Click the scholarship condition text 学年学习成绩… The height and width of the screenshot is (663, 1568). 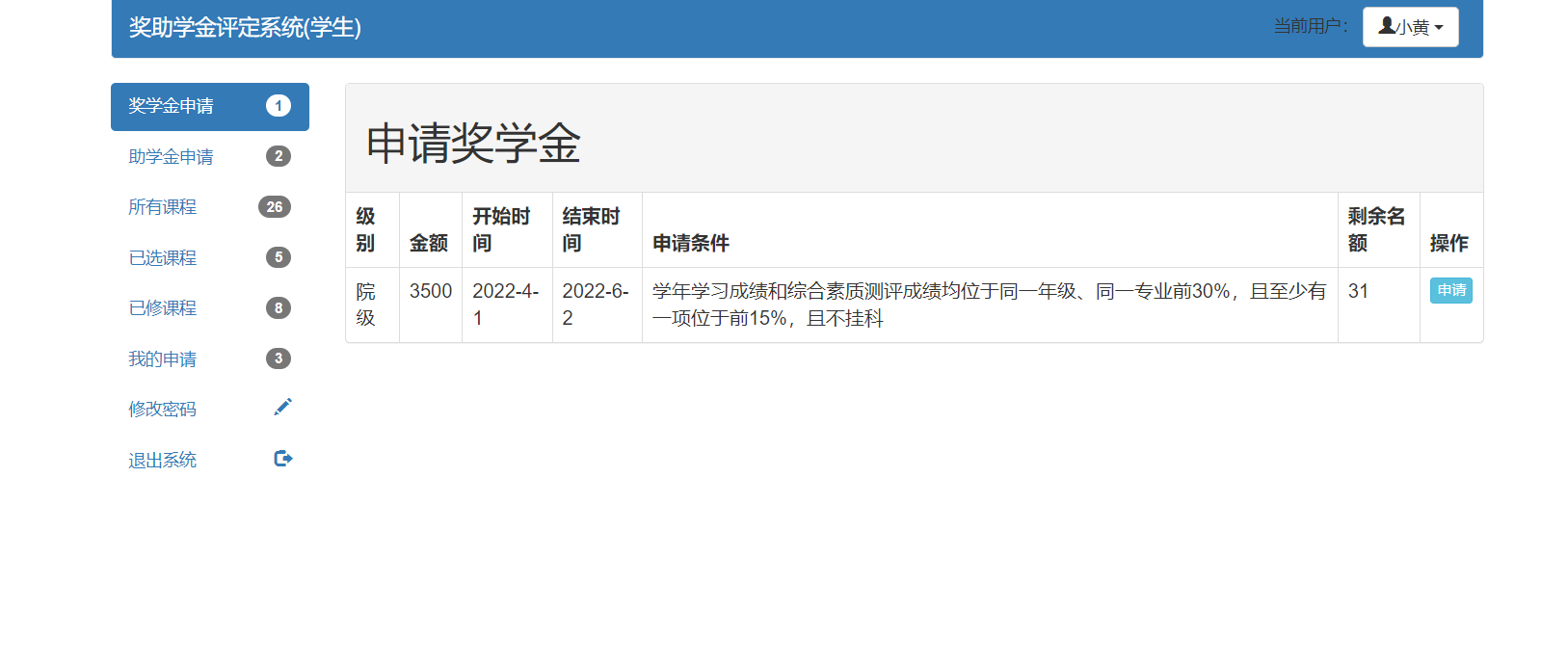tap(990, 305)
